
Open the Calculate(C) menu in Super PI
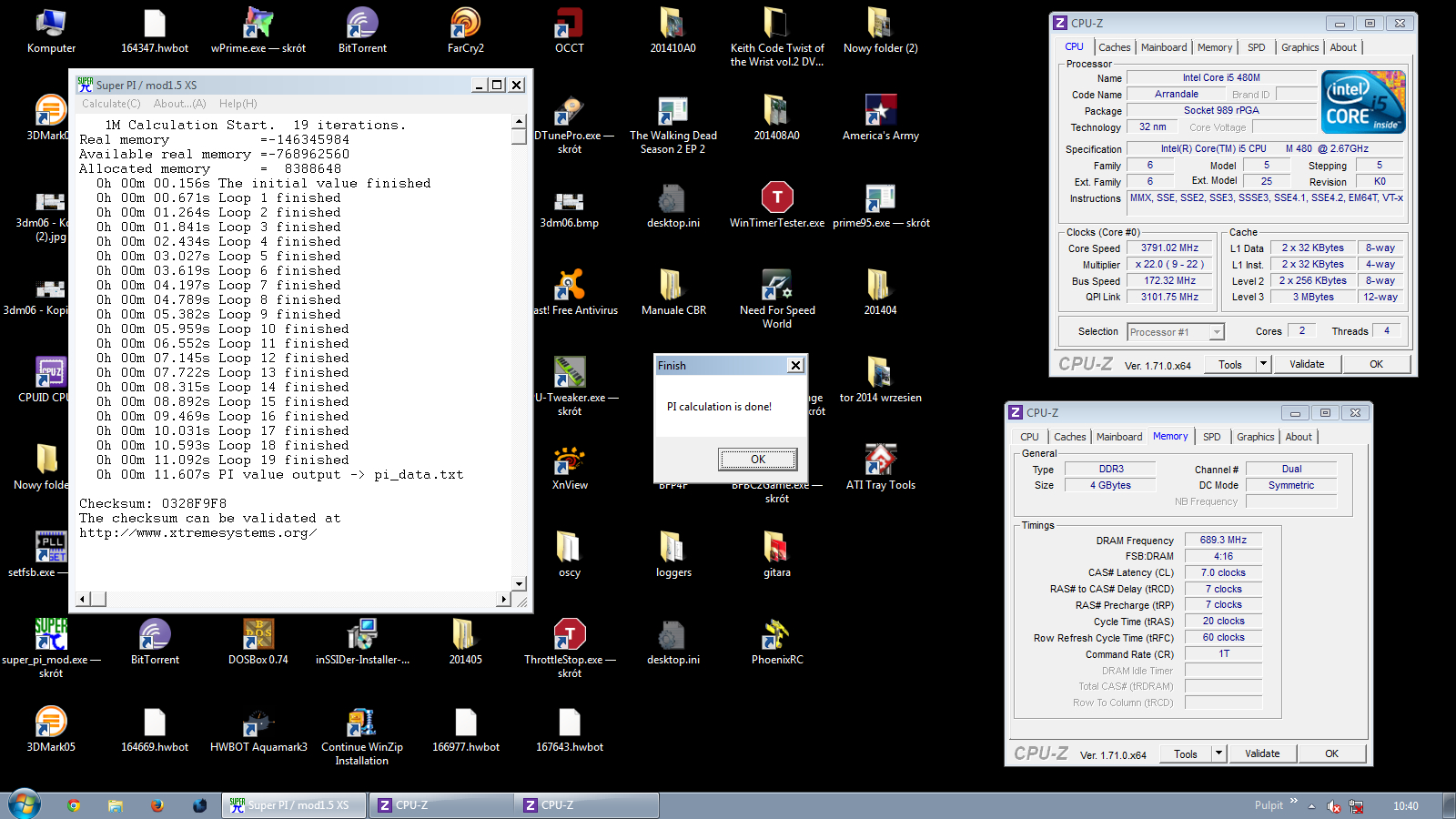pyautogui.click(x=111, y=104)
